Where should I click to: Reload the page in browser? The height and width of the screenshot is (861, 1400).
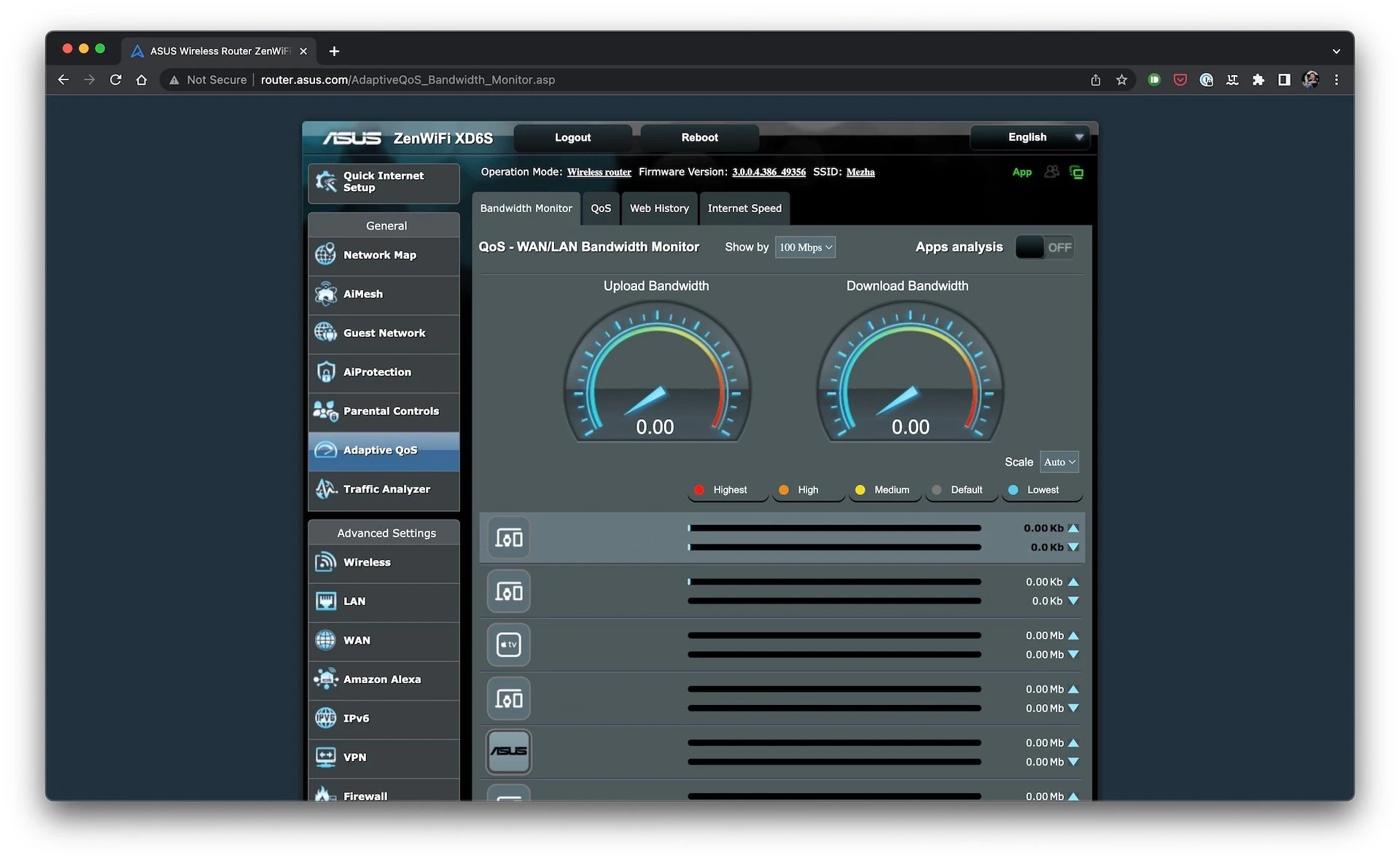(x=115, y=80)
